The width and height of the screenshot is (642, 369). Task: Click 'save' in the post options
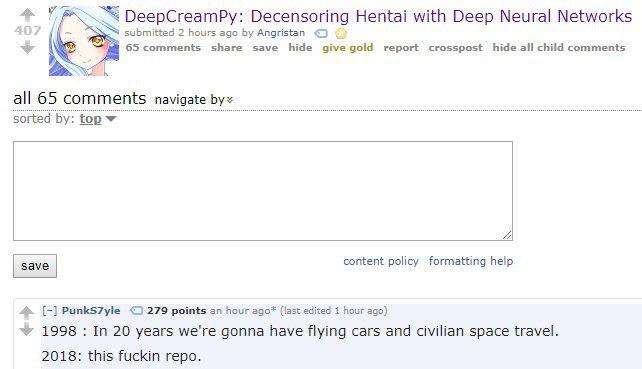point(265,48)
